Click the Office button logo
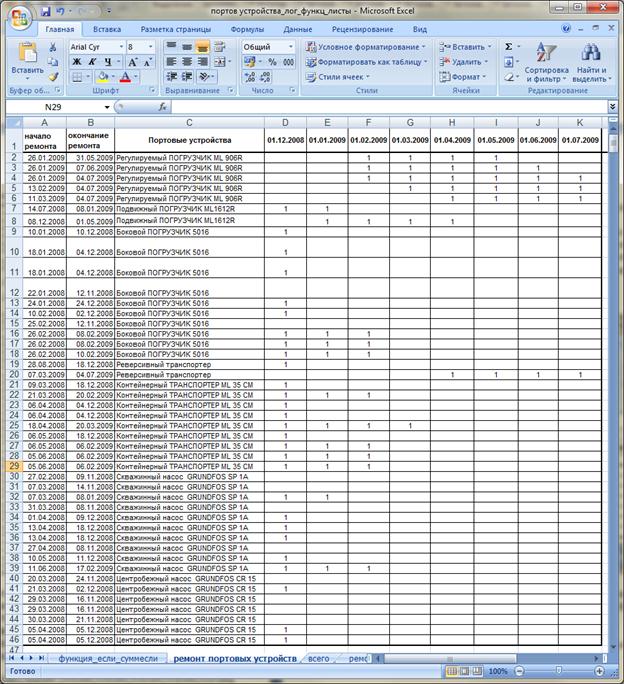The height and width of the screenshot is (684, 624). tap(20, 18)
